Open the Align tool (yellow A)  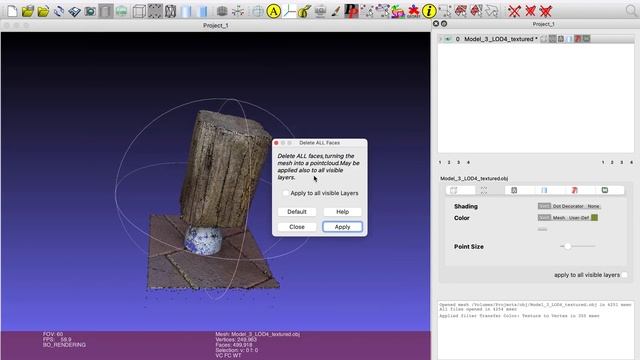[x=273, y=11]
